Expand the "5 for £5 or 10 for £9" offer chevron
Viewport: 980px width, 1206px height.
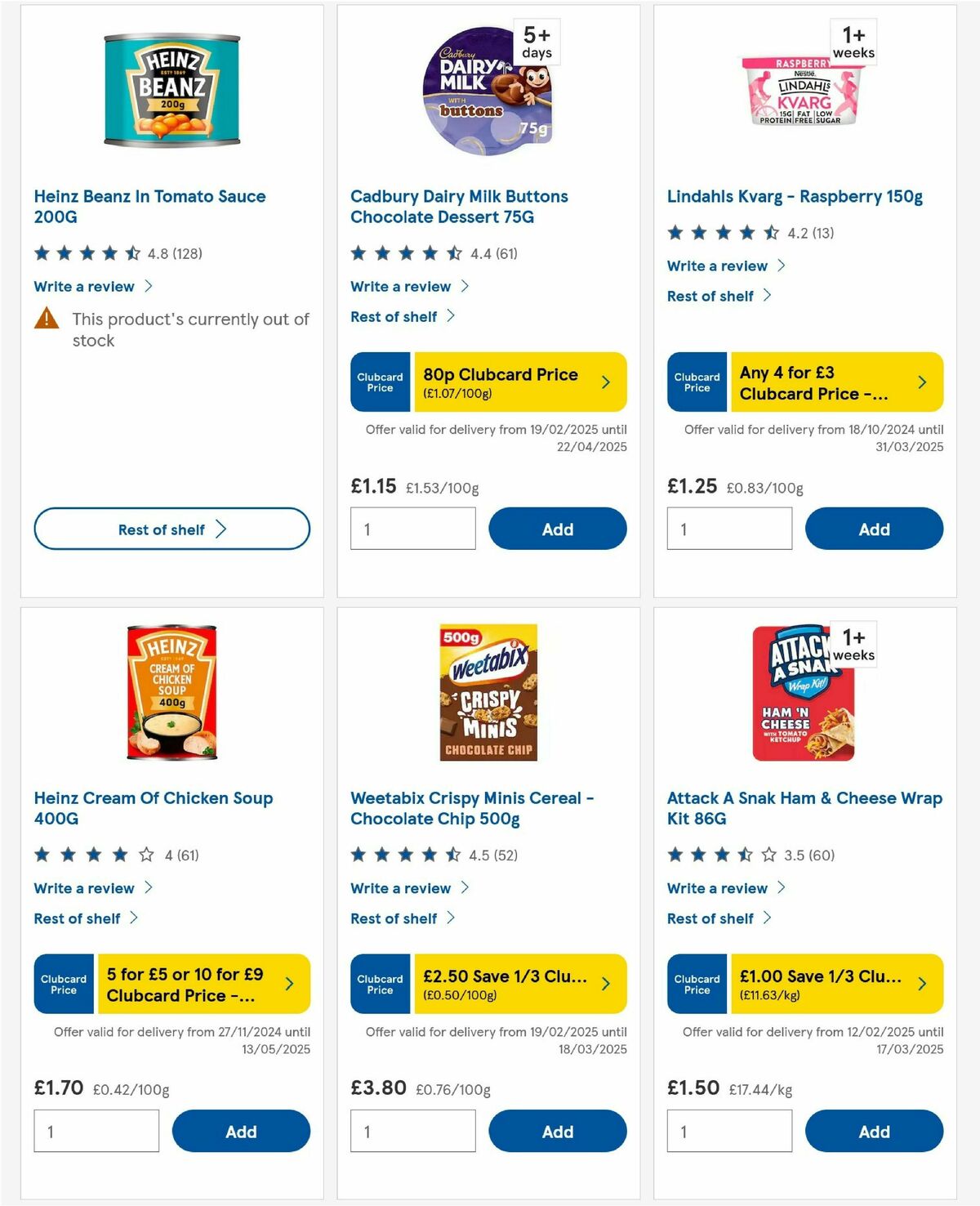pos(288,984)
